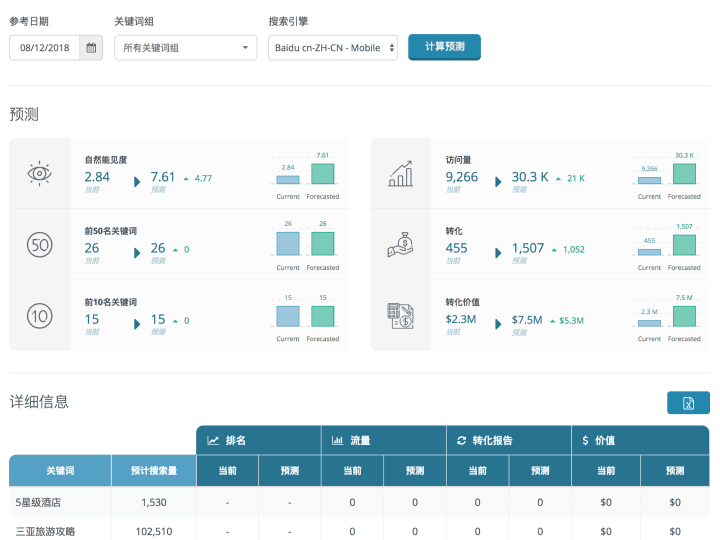
Task: Click the forecasted visits value 30.3 K
Action: point(530,177)
